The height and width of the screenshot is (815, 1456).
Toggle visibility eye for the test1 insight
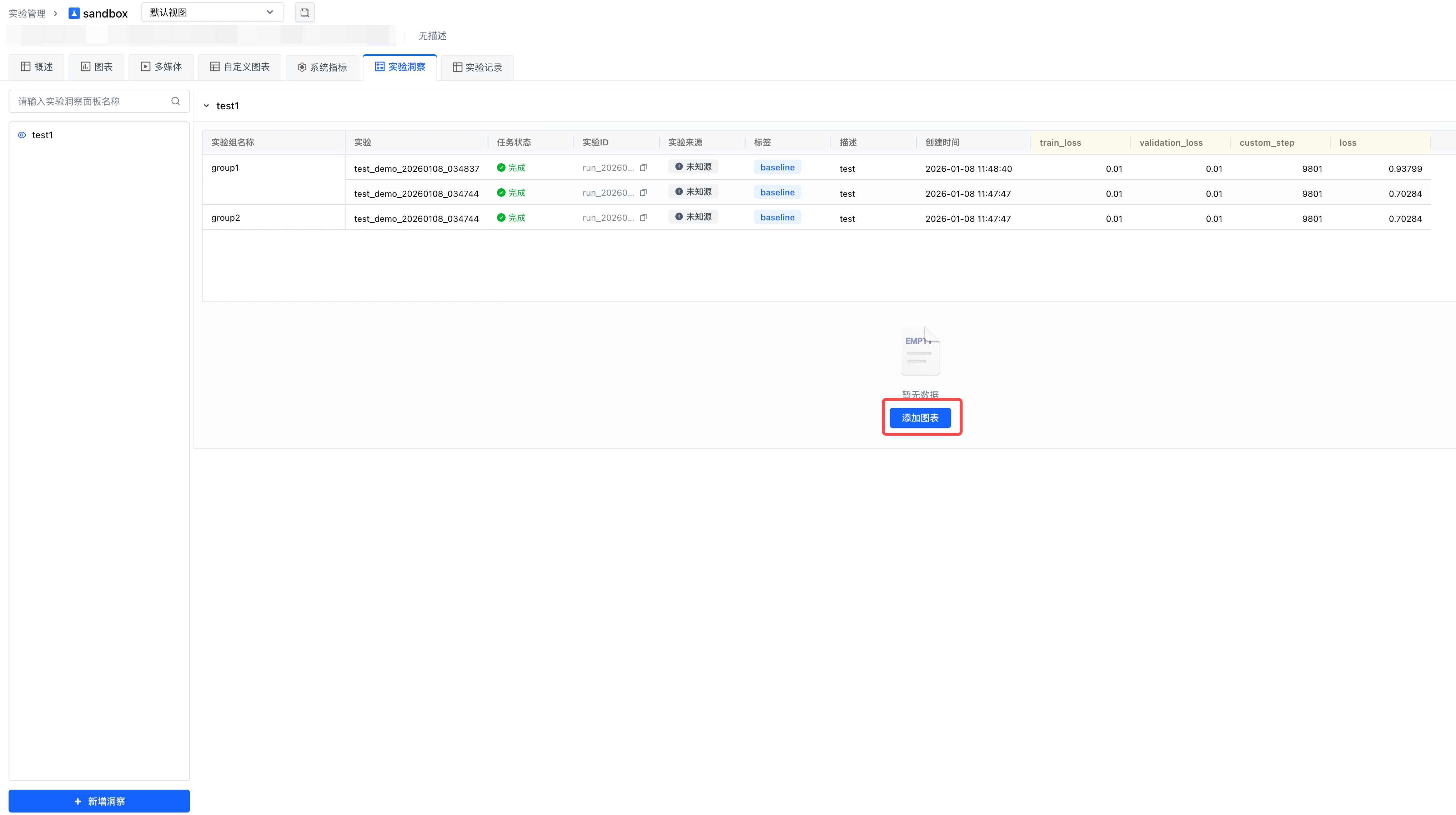[x=22, y=135]
